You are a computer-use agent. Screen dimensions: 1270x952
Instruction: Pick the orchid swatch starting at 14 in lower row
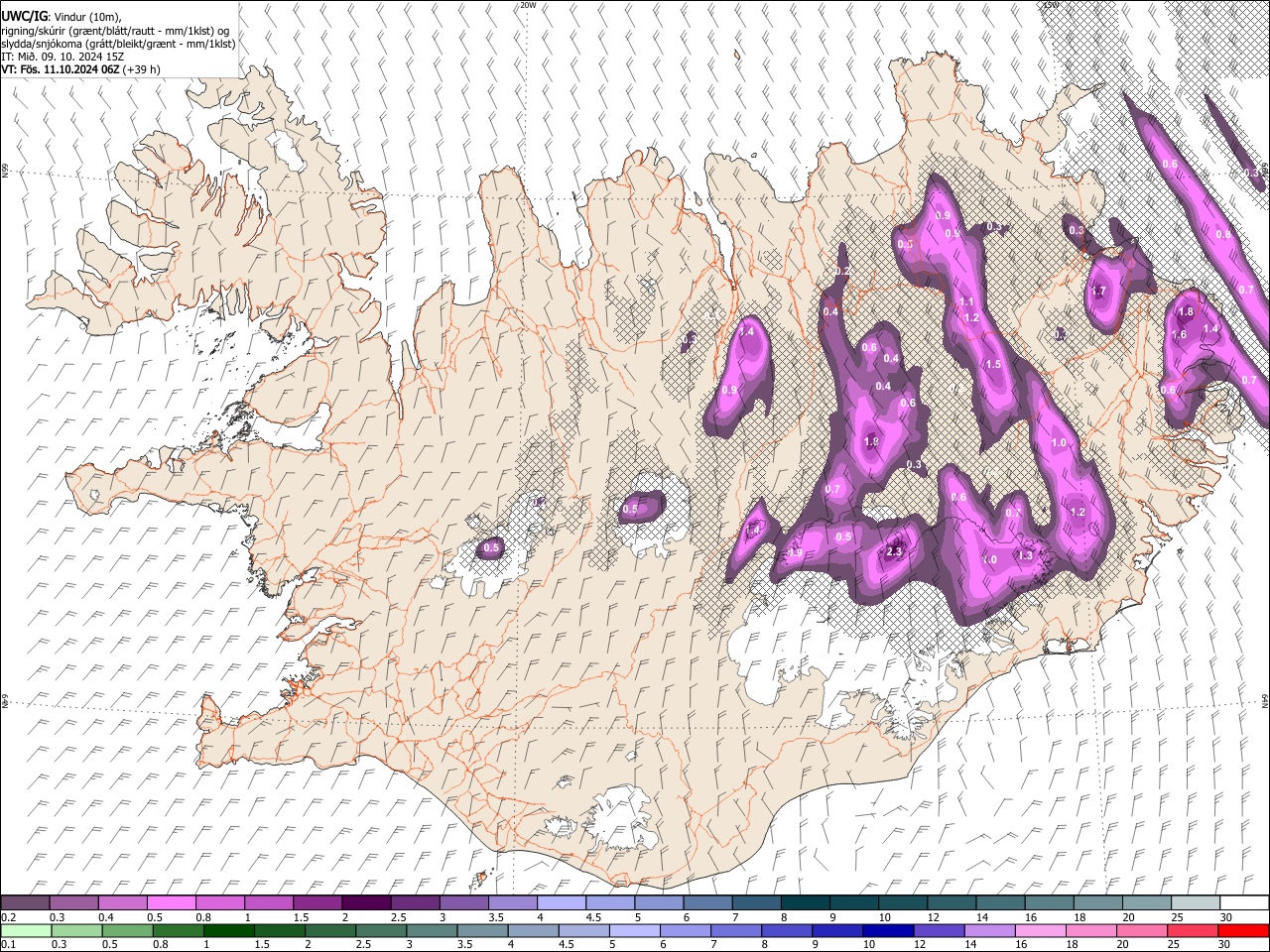click(x=990, y=930)
